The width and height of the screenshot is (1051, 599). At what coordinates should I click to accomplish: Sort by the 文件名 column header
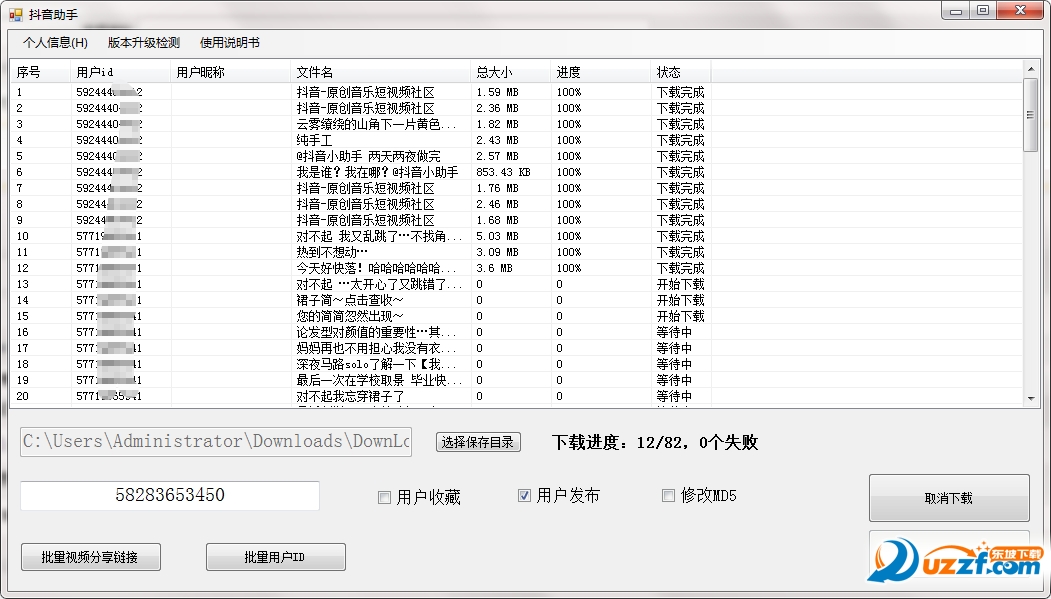pyautogui.click(x=380, y=72)
